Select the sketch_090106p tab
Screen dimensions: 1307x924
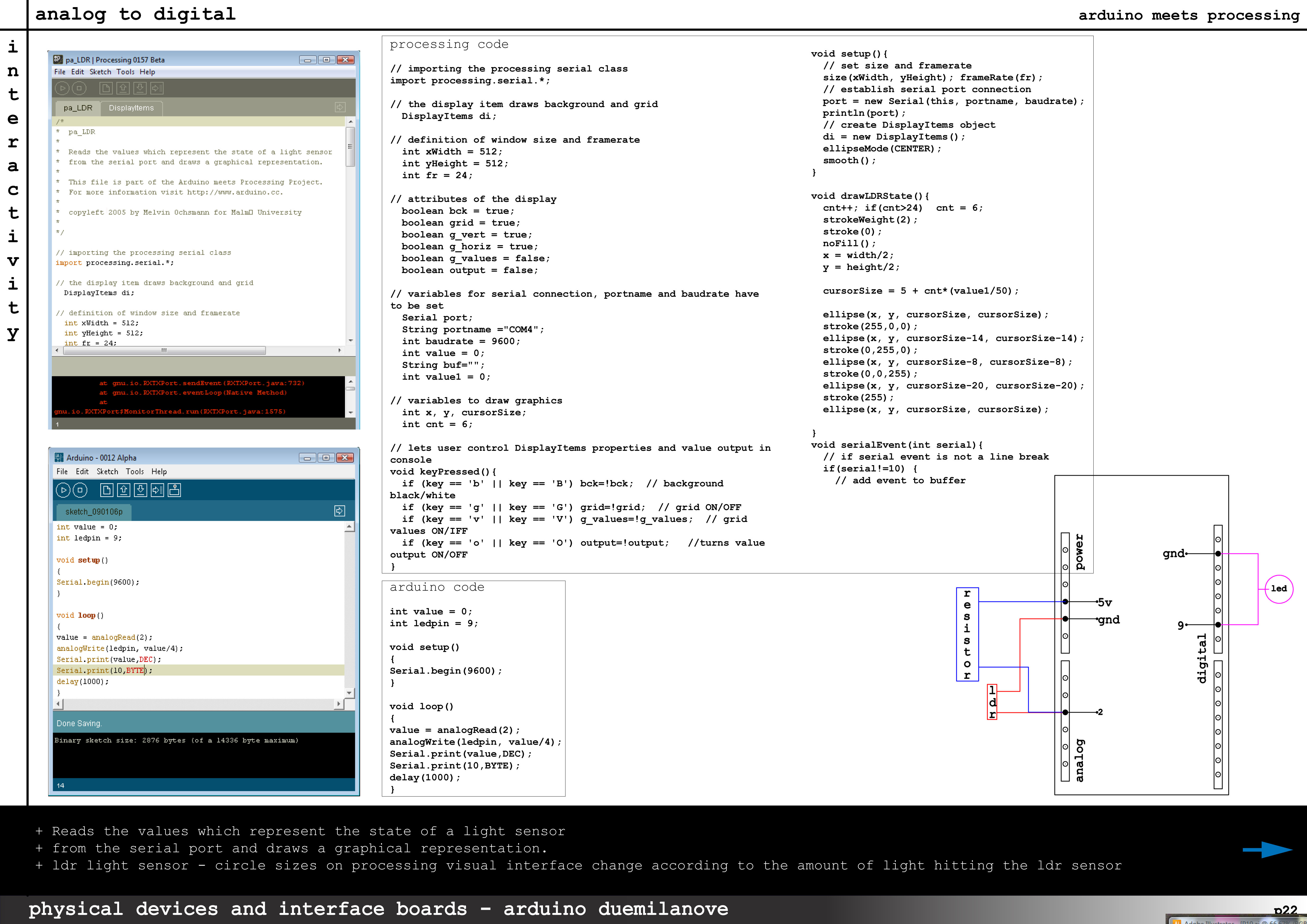point(94,512)
